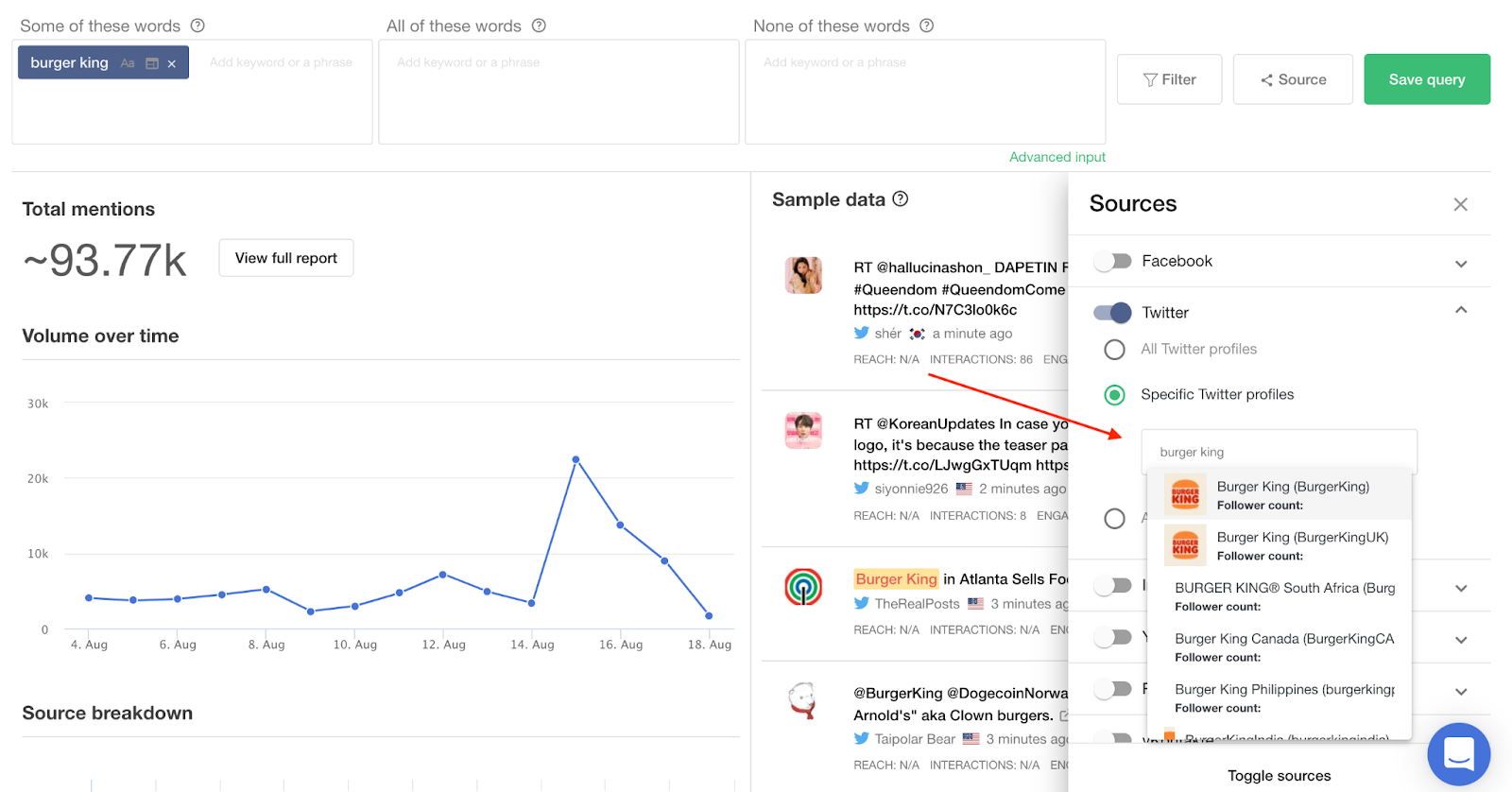The image size is (1512, 792).
Task: Click the BurgerKing profile logo in suggestions
Action: [1185, 494]
